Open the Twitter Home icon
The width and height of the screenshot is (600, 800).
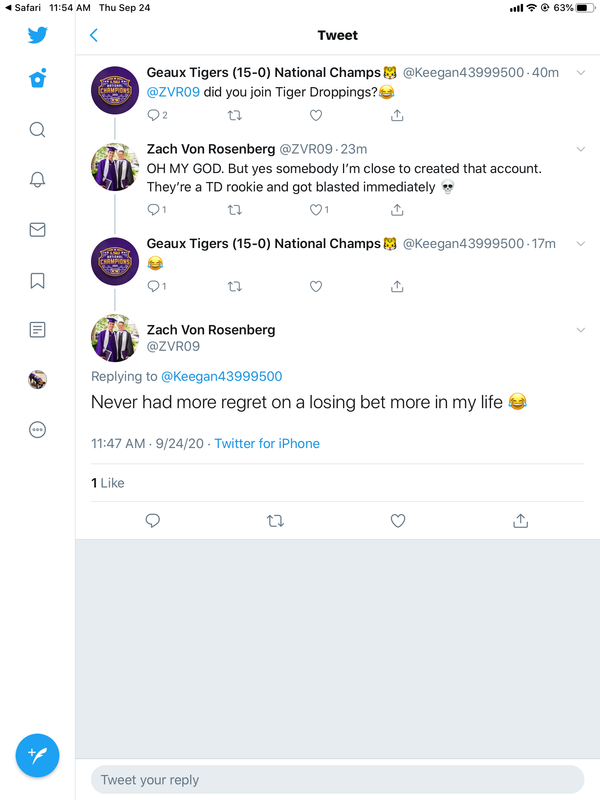tap(37, 80)
